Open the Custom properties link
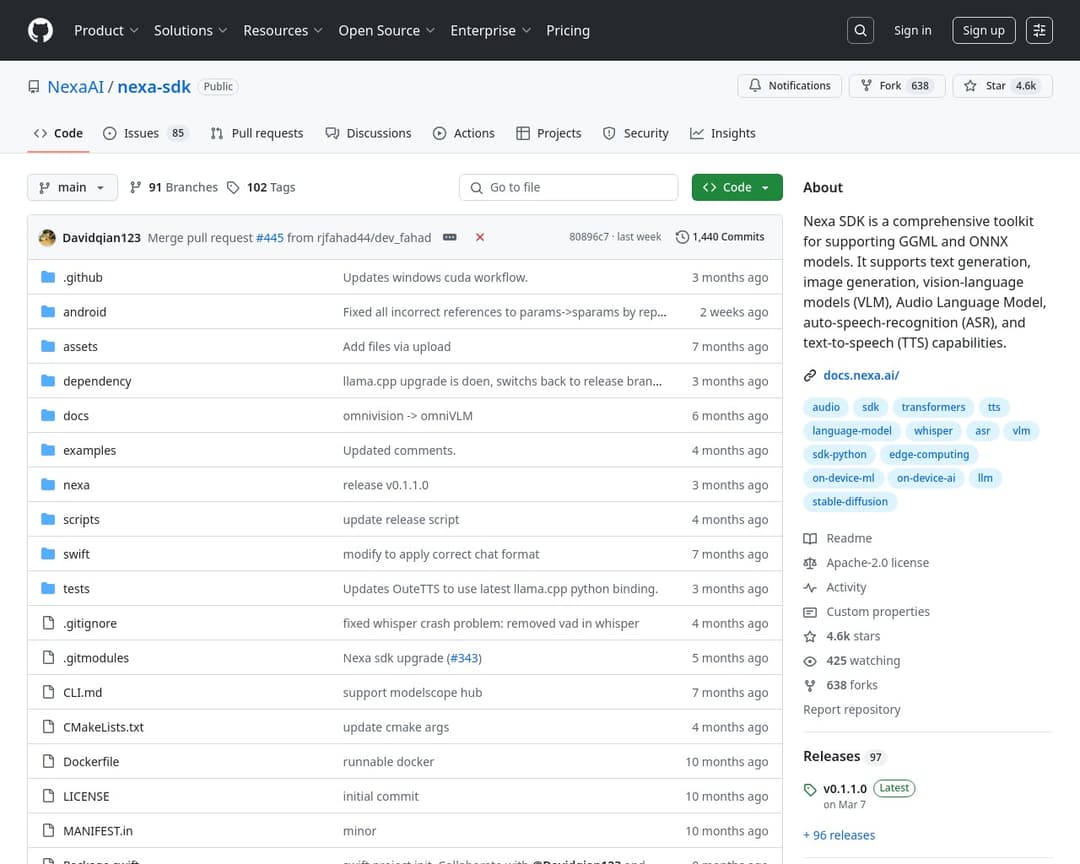Viewport: 1080px width, 864px height. (x=878, y=612)
